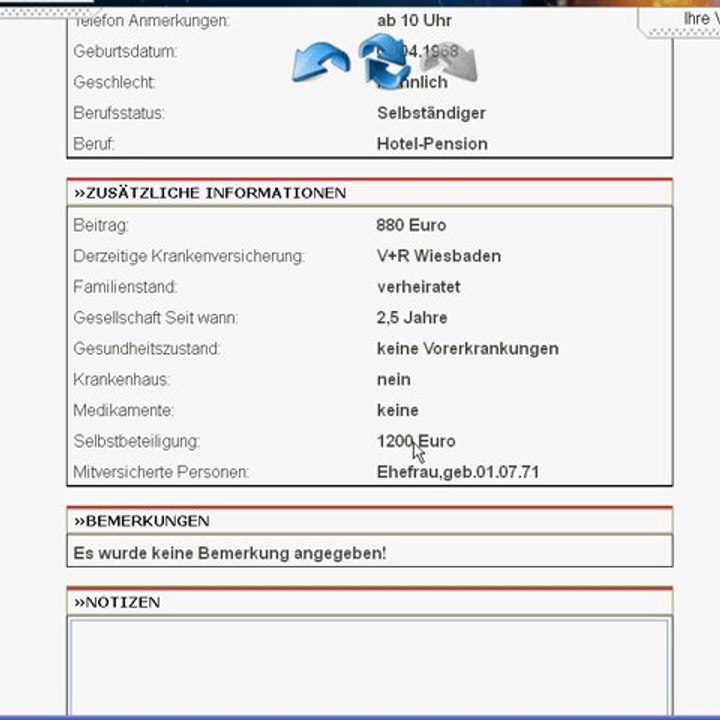
Task: Select the value 'V+R Wiesbaden'
Action: tap(439, 256)
